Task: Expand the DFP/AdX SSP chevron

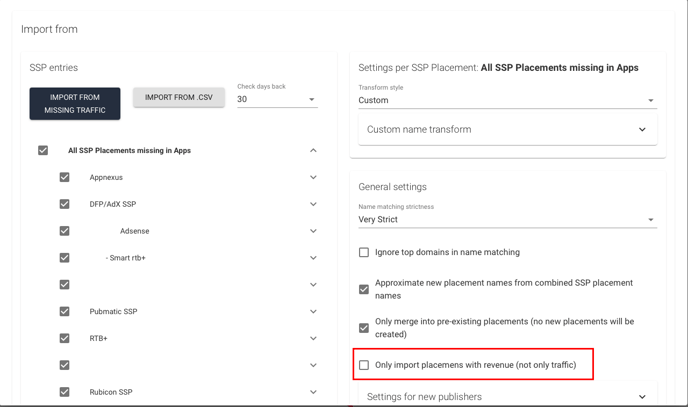Action: pos(313,204)
